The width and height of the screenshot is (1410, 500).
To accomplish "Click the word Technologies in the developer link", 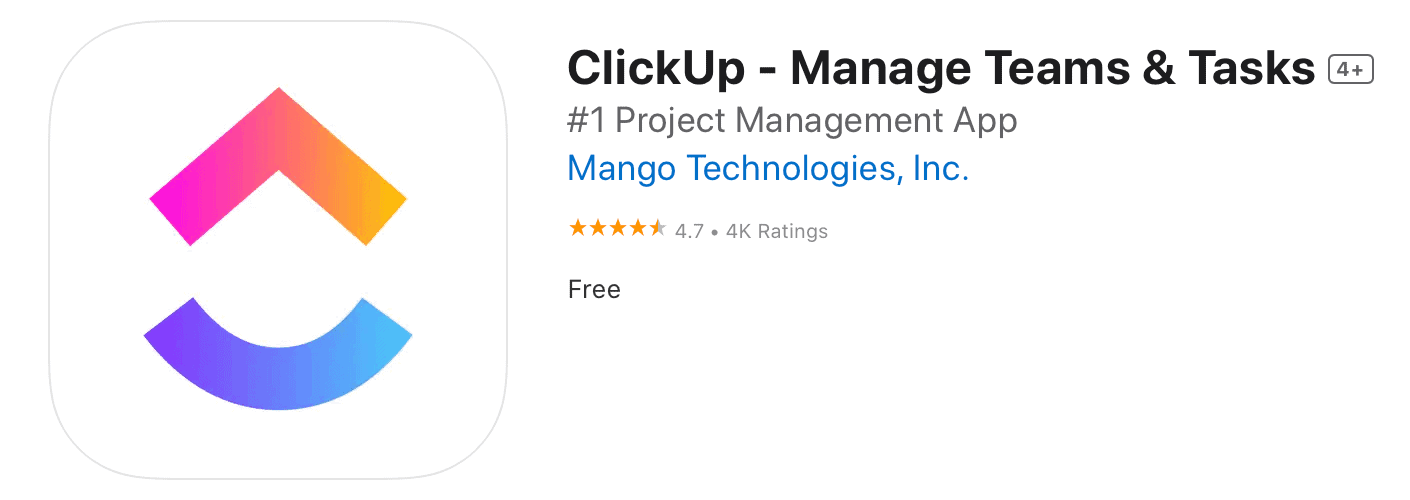I will pyautogui.click(x=792, y=168).
